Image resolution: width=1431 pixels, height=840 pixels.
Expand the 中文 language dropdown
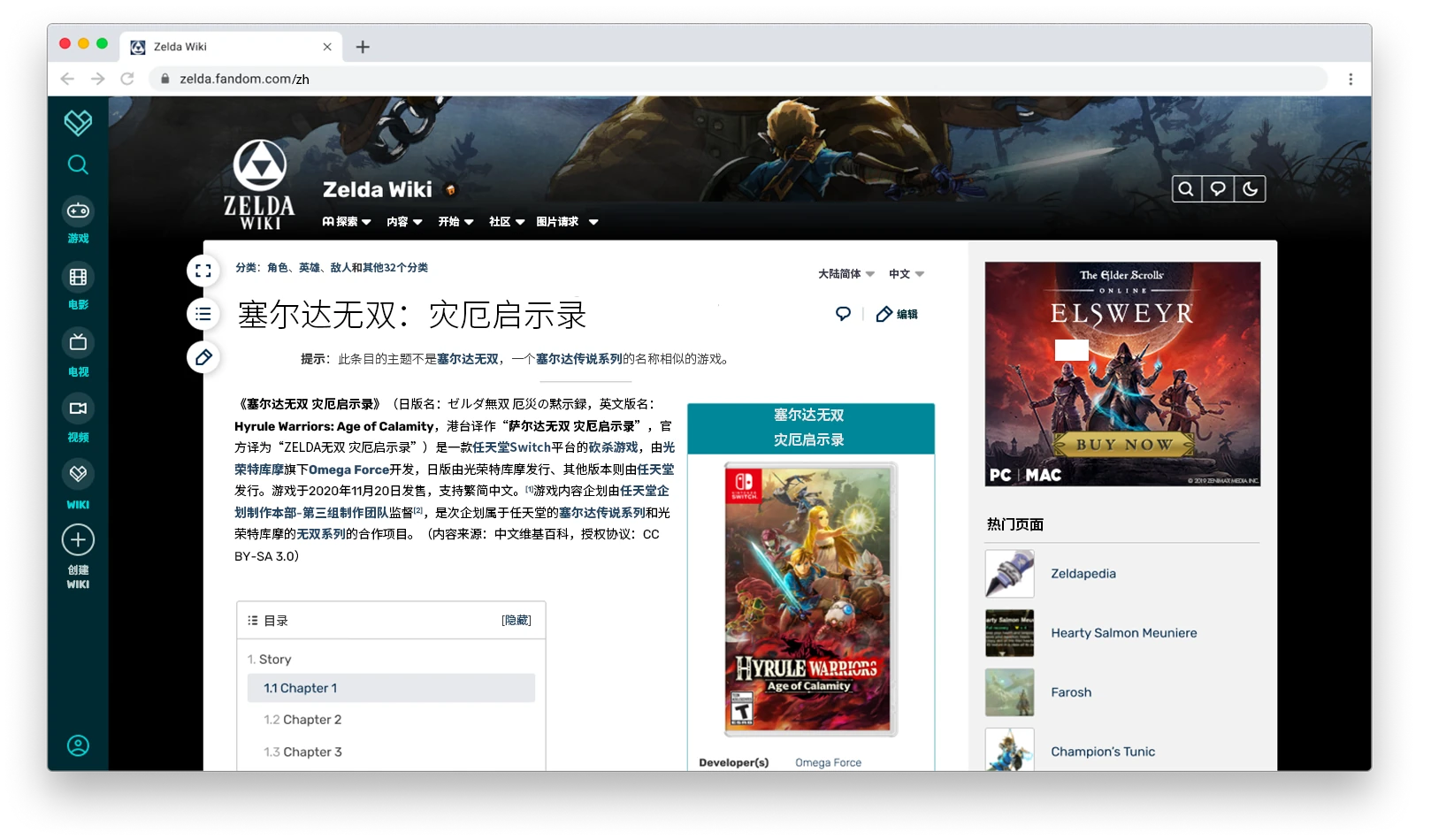pyautogui.click(x=906, y=274)
